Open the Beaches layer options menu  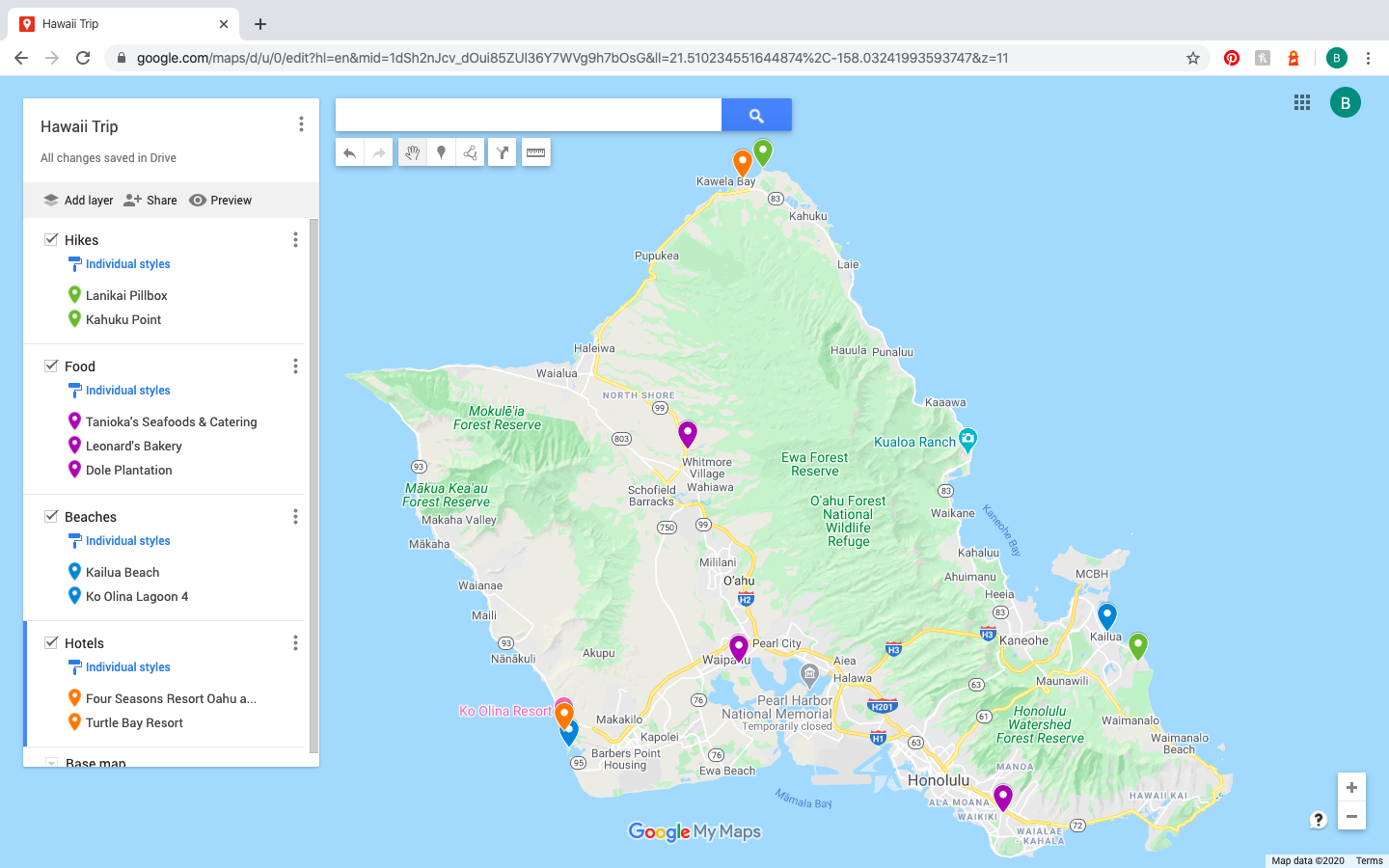(x=295, y=516)
